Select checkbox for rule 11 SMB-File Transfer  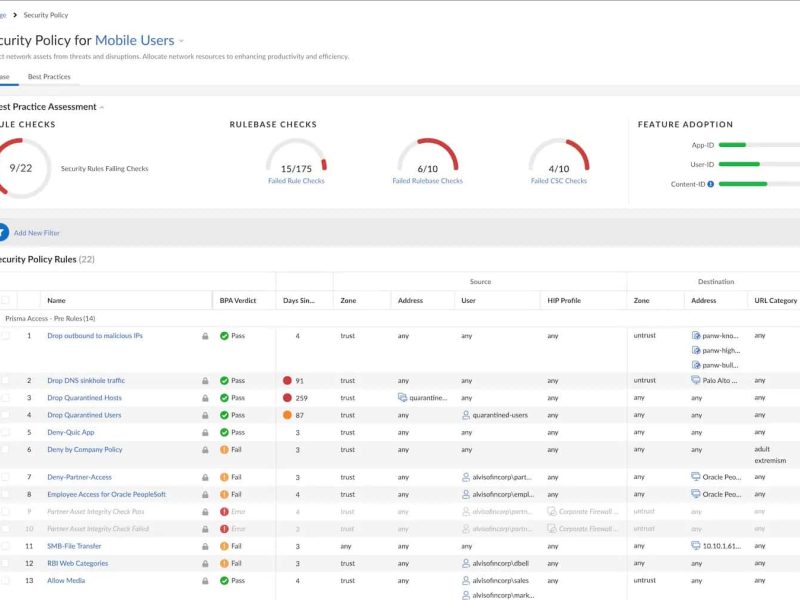(5, 546)
